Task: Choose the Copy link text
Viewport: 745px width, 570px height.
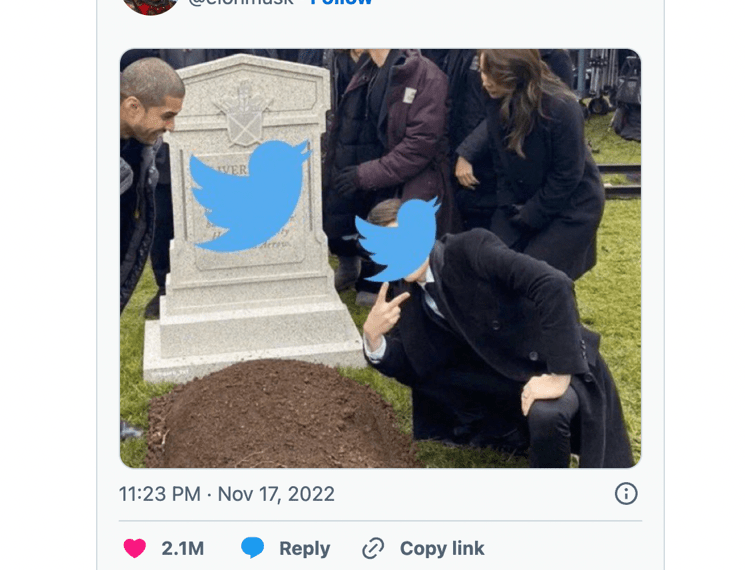Action: [x=442, y=548]
